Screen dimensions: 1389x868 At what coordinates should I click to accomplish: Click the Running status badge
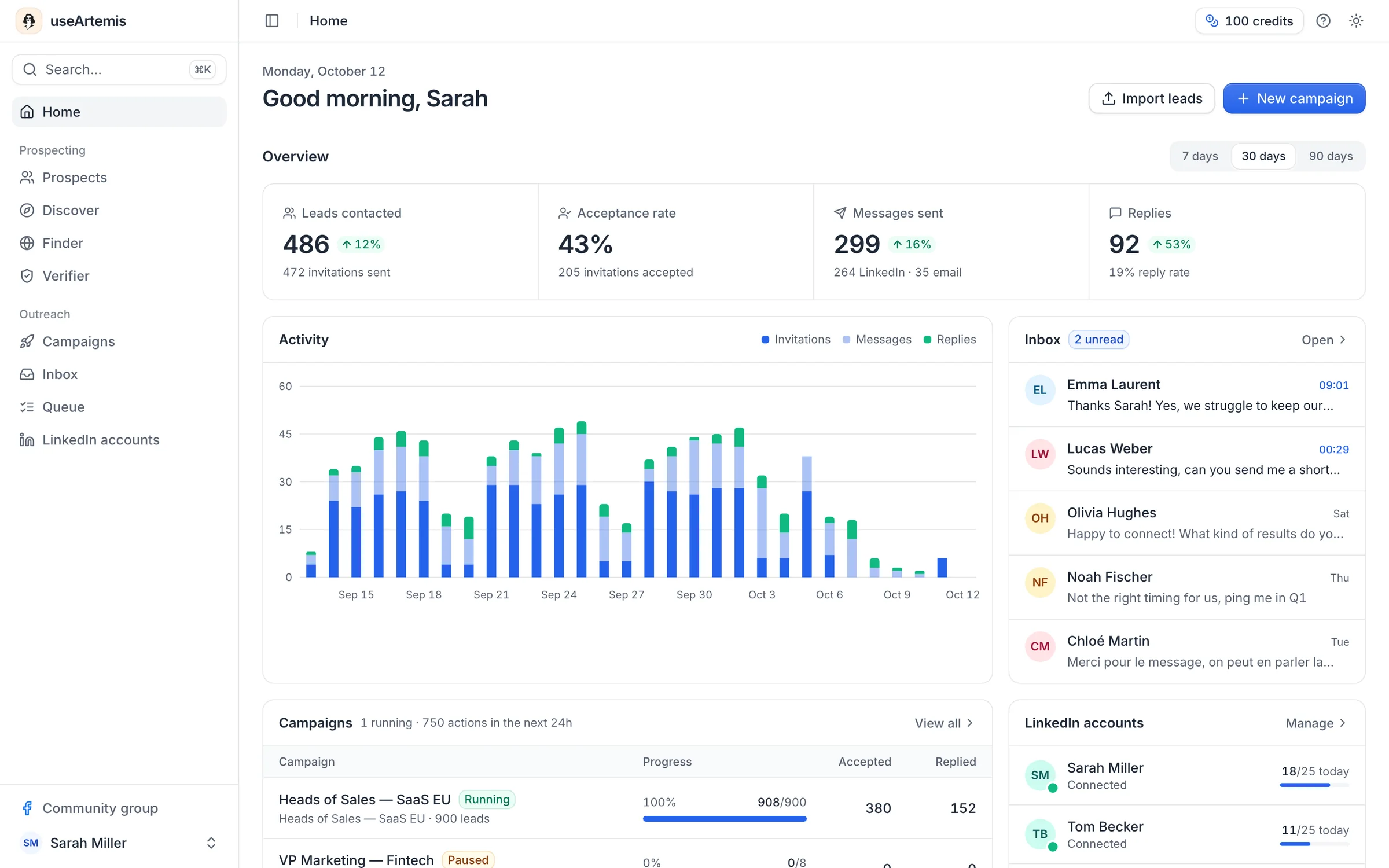tap(487, 799)
